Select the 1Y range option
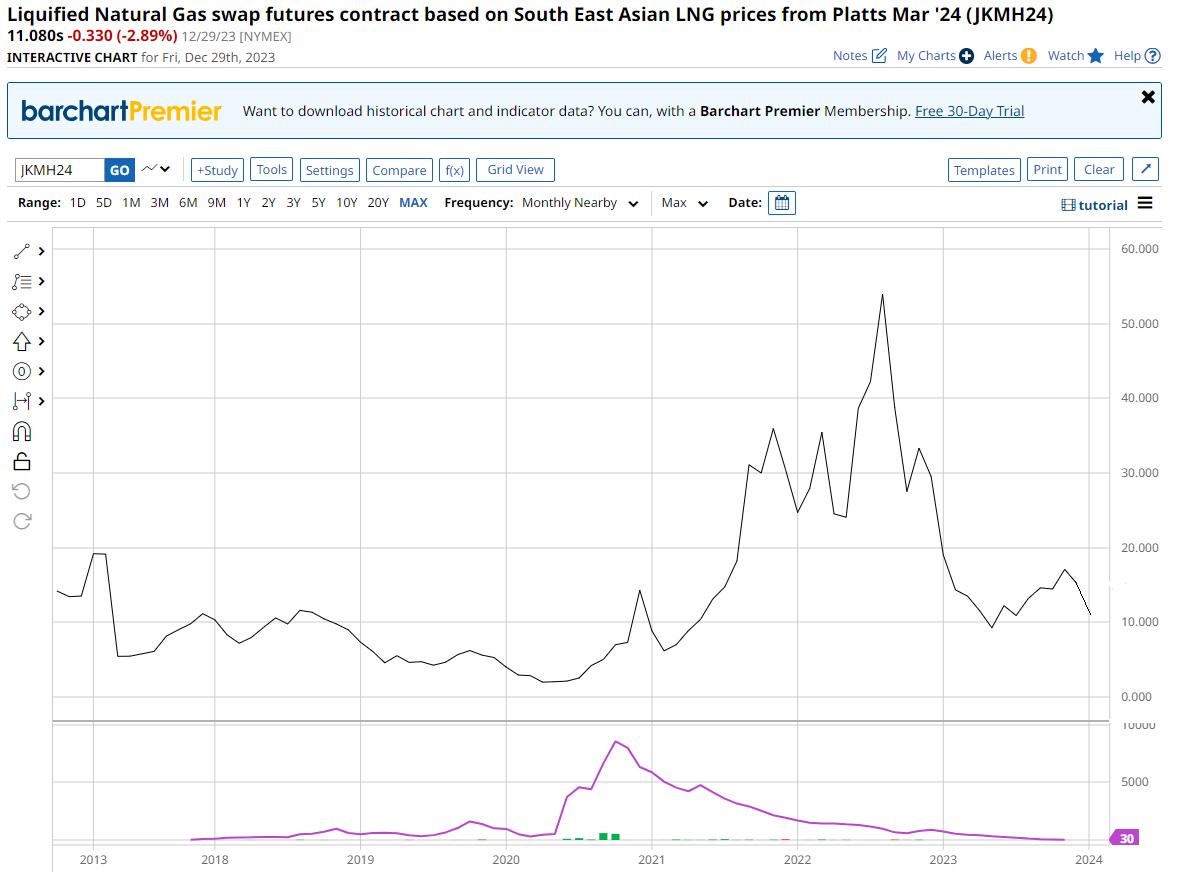This screenshot has height=890, width=1182. (243, 203)
